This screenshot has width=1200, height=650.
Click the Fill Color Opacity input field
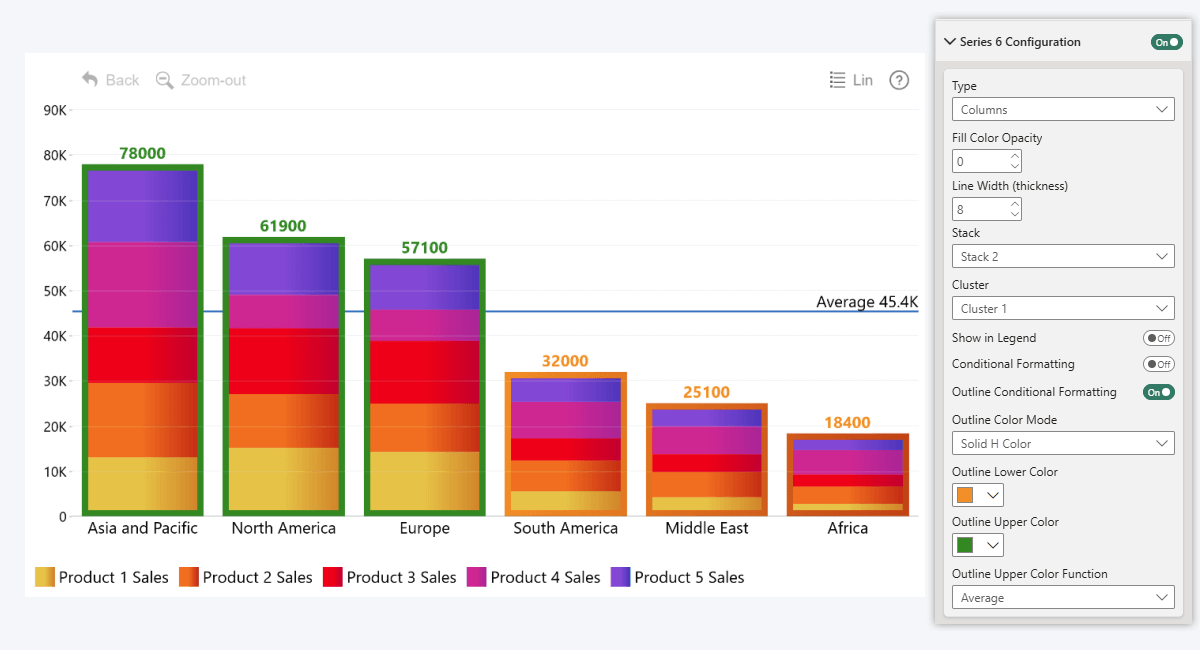980,161
